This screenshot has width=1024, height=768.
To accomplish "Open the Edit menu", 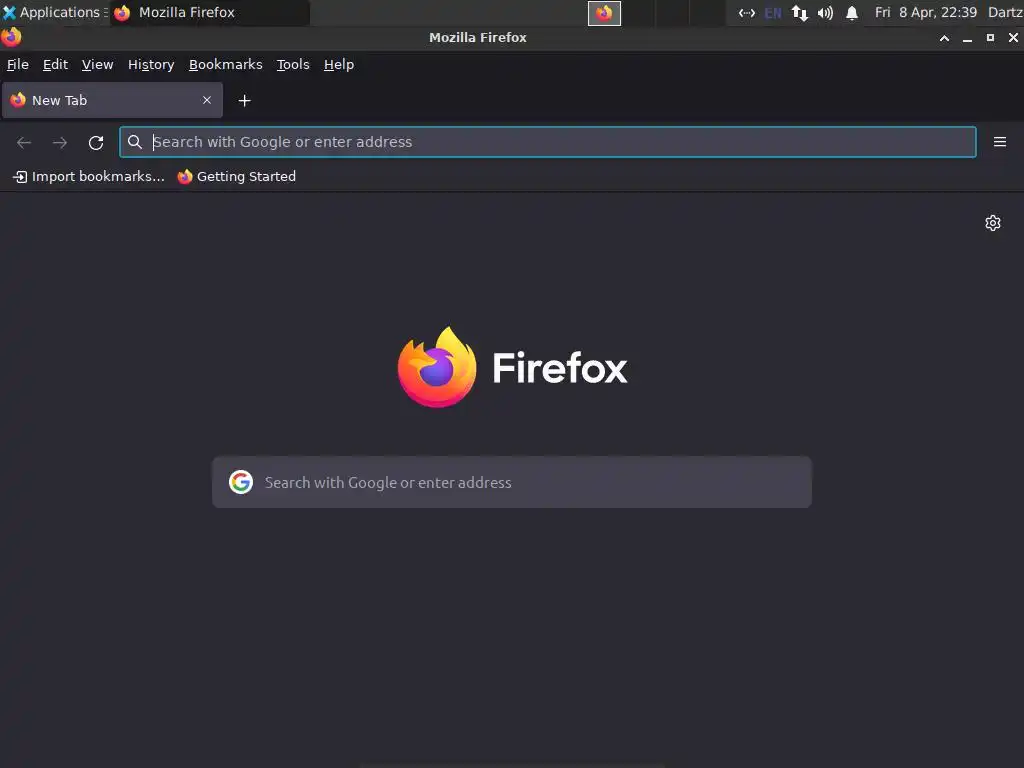I will (x=56, y=65).
